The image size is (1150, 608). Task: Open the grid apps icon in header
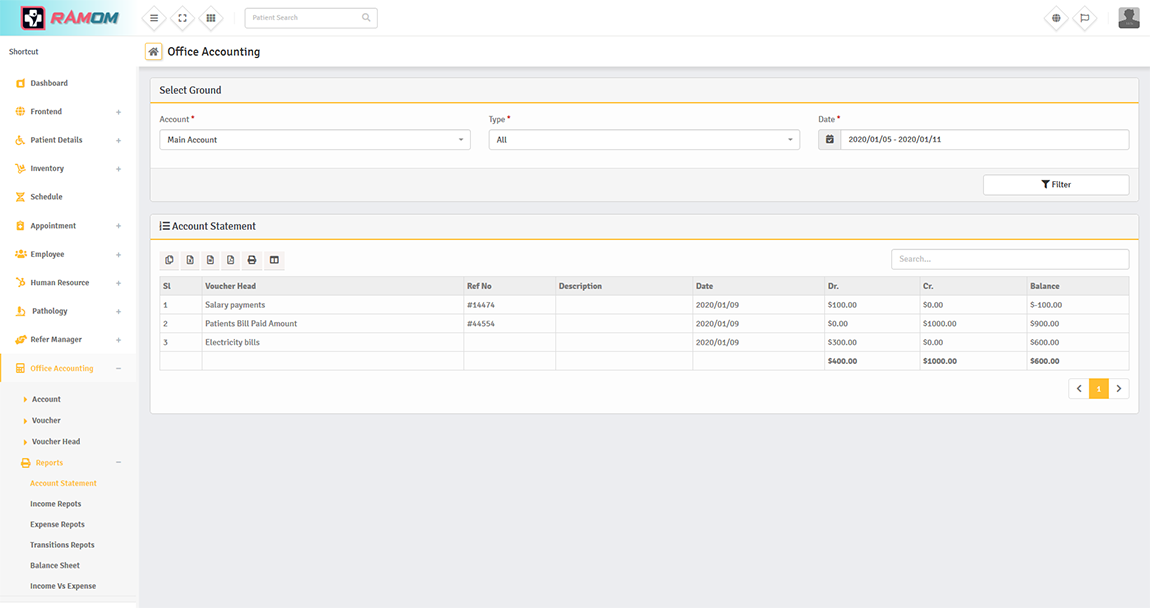[210, 18]
